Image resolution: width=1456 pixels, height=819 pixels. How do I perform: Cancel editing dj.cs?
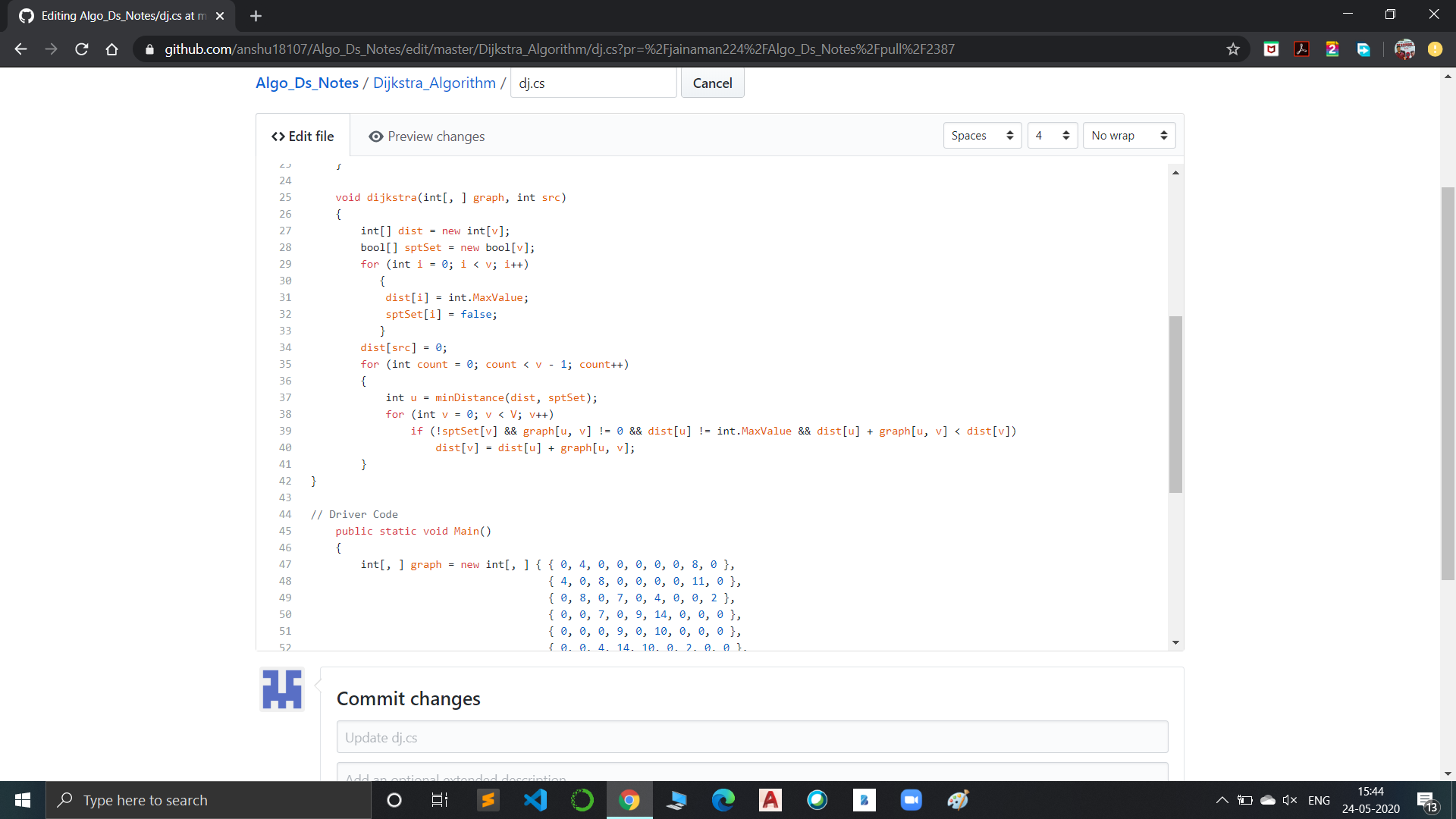[712, 83]
